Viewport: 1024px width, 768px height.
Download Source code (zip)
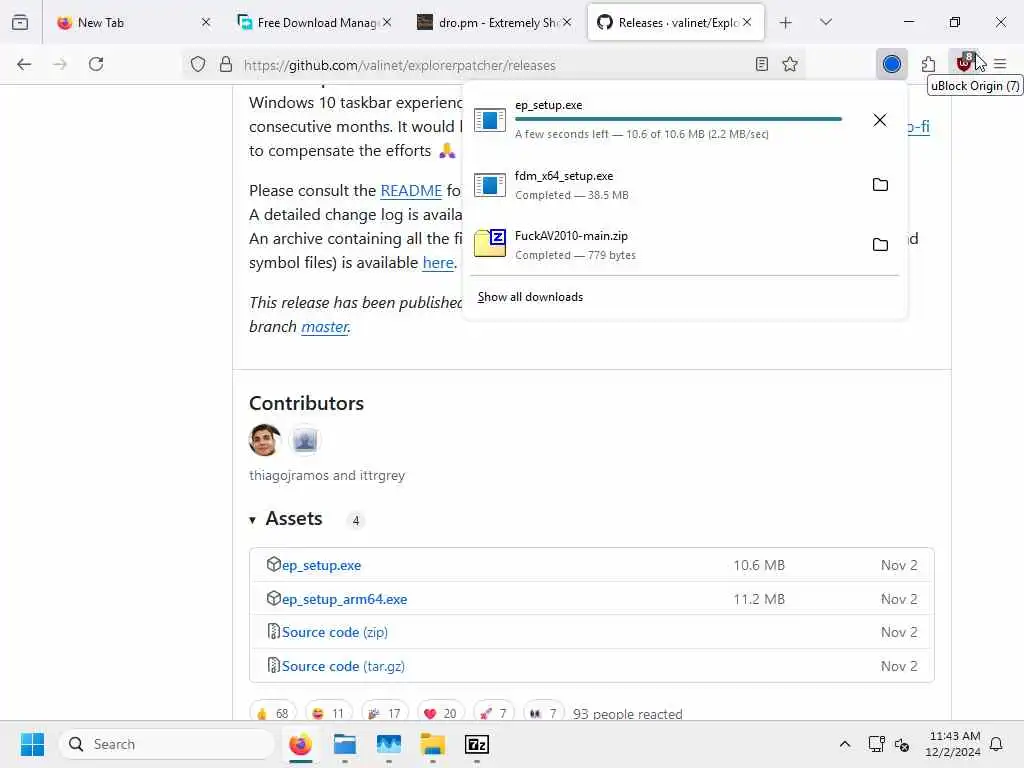(x=334, y=633)
